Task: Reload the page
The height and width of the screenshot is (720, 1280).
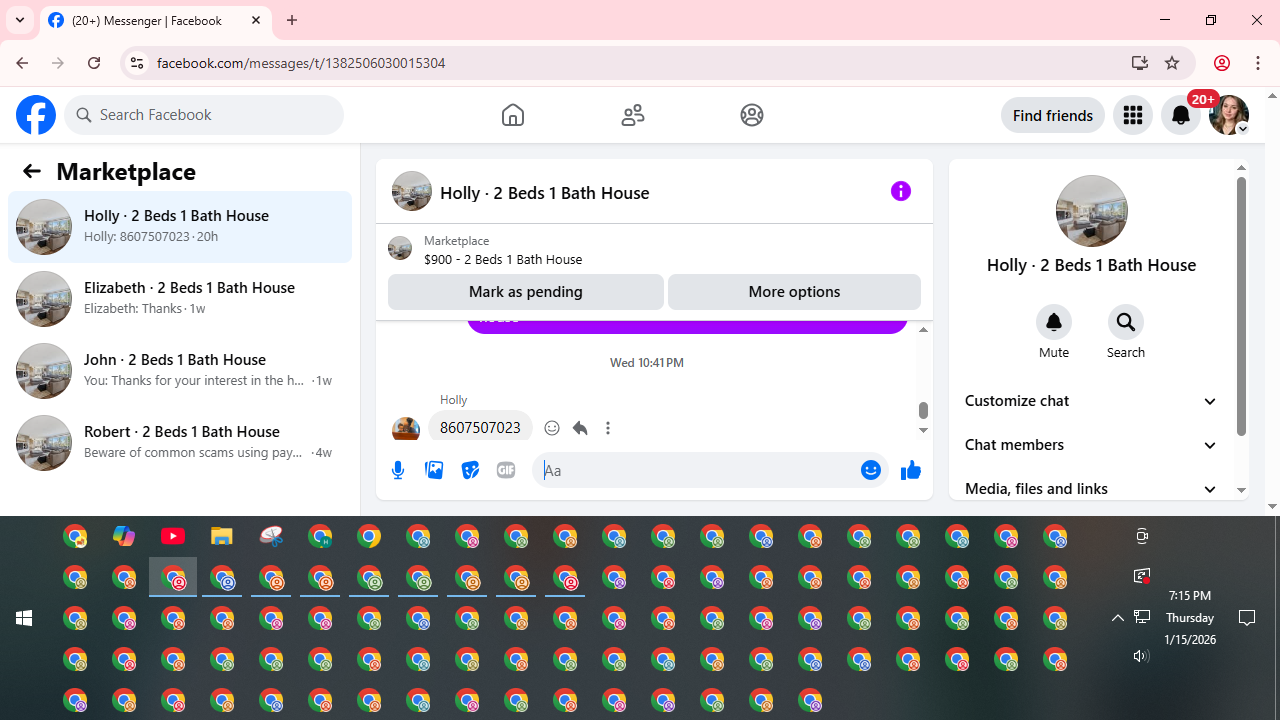Action: (94, 63)
